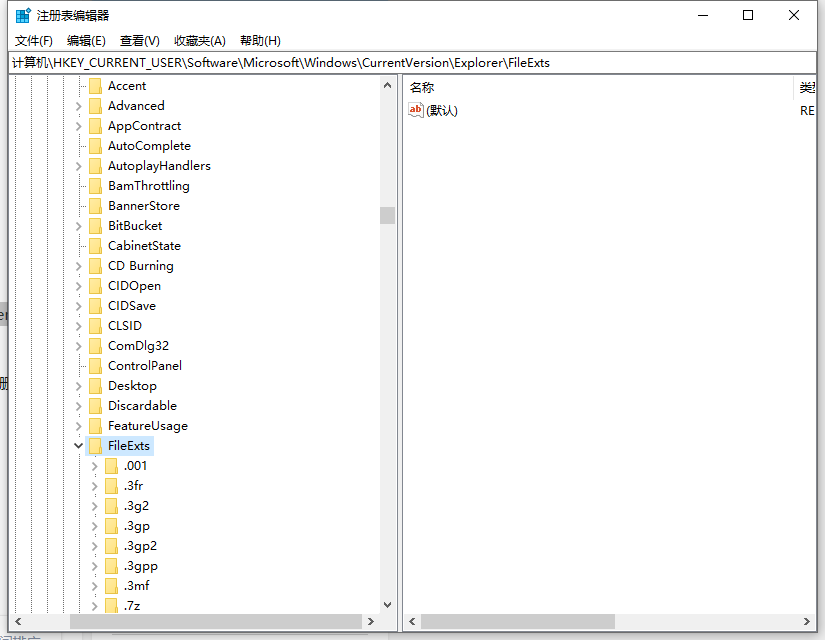Click the .7z key folder icon
Image resolution: width=825 pixels, height=640 pixels.
coord(111,605)
